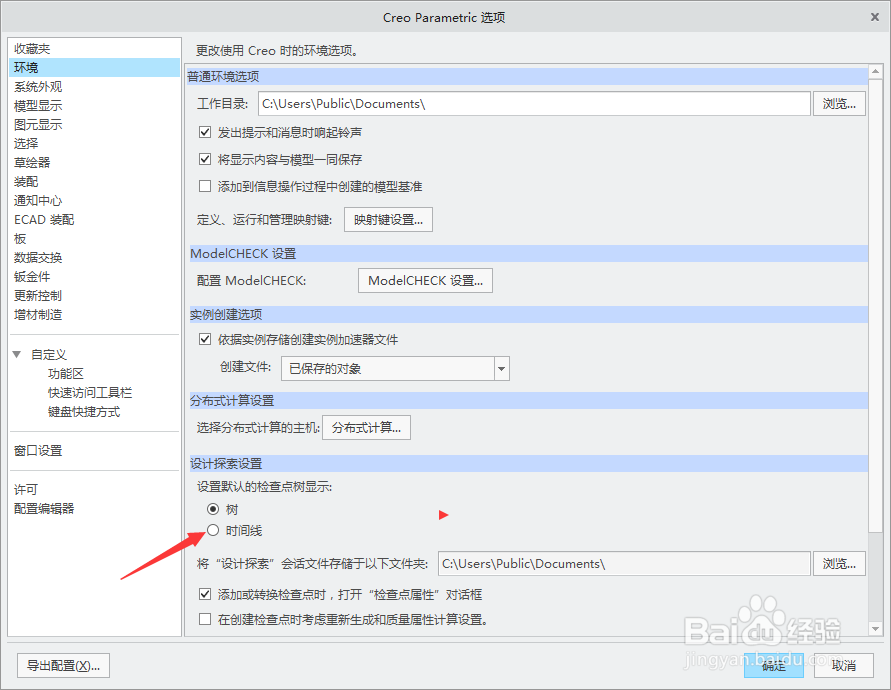This screenshot has width=891, height=690.
Task: Enable 考虑重新生成和质量属性计算设置 checkbox
Action: click(x=205, y=619)
